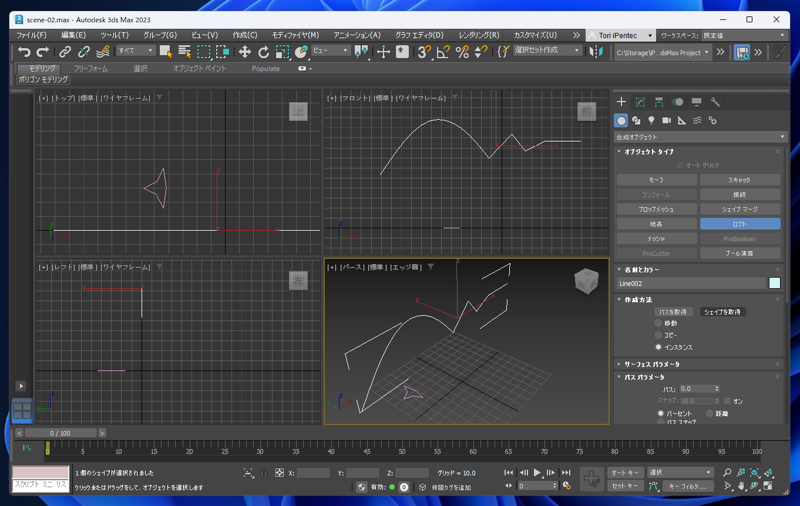Select the 距離 radio button
Image resolution: width=800 pixels, height=506 pixels.
pyautogui.click(x=709, y=413)
